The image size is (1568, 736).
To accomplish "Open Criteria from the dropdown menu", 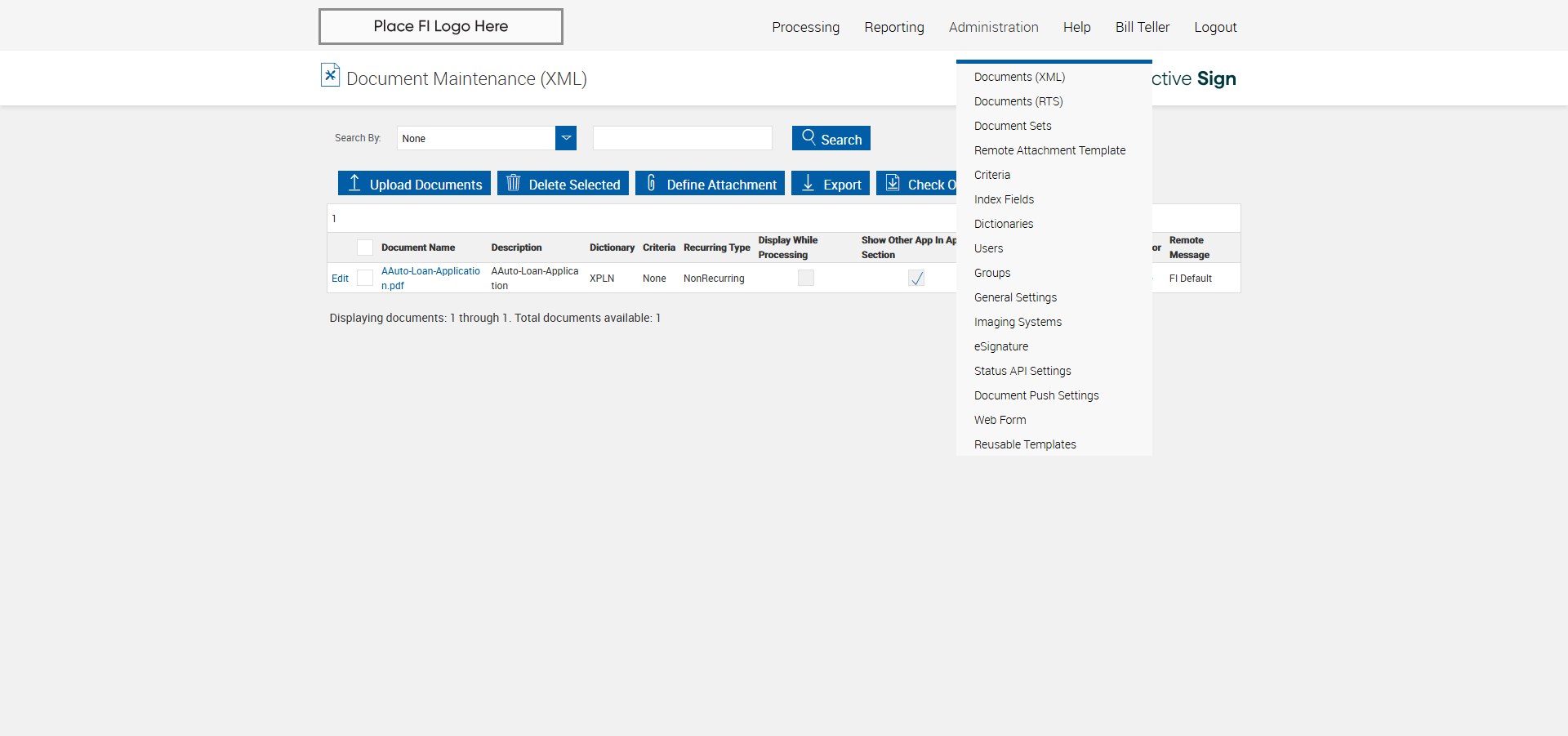I will [992, 175].
